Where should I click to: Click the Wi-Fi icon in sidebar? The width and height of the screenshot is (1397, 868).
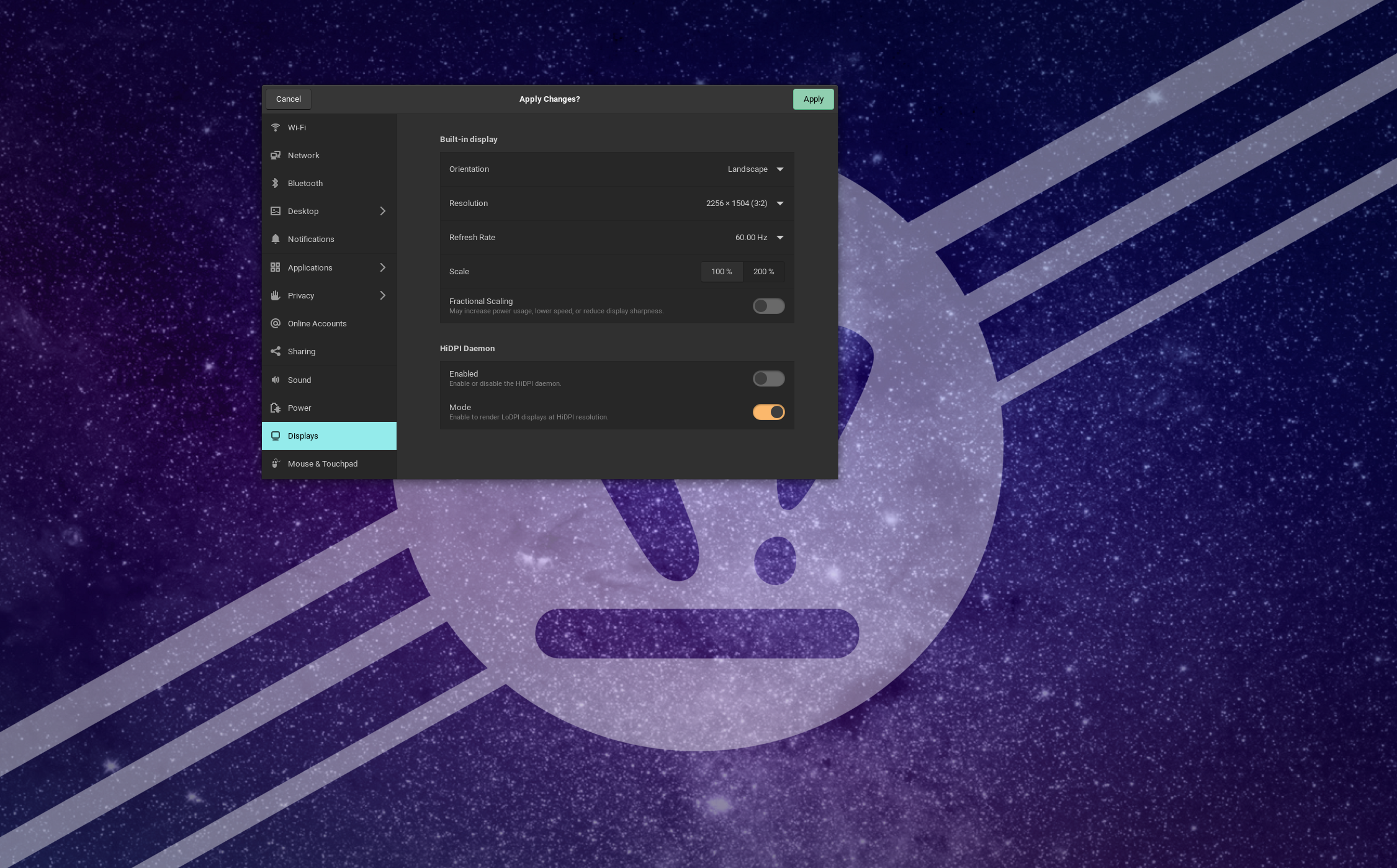point(276,127)
